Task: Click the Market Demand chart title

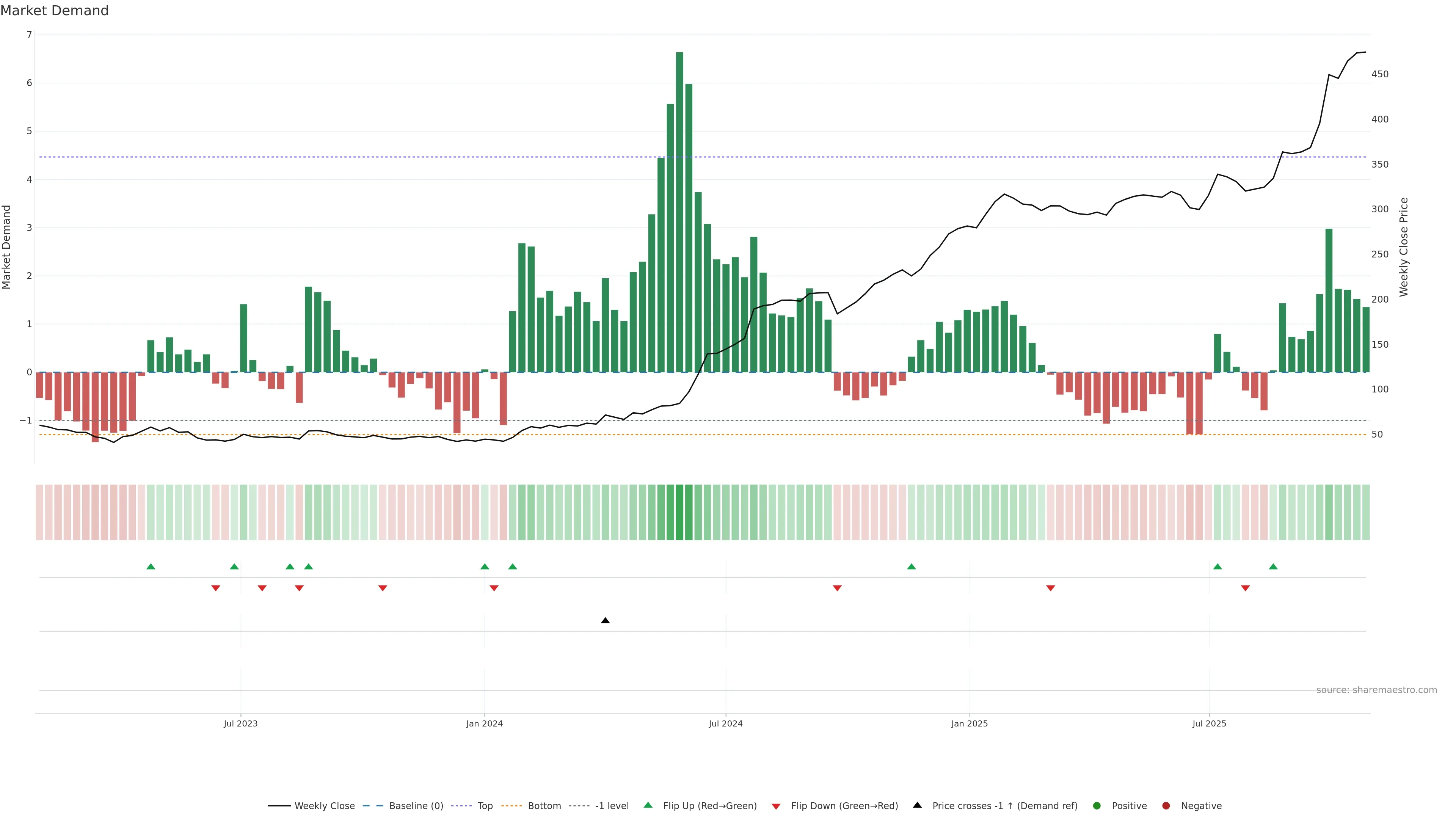Action: point(54,11)
